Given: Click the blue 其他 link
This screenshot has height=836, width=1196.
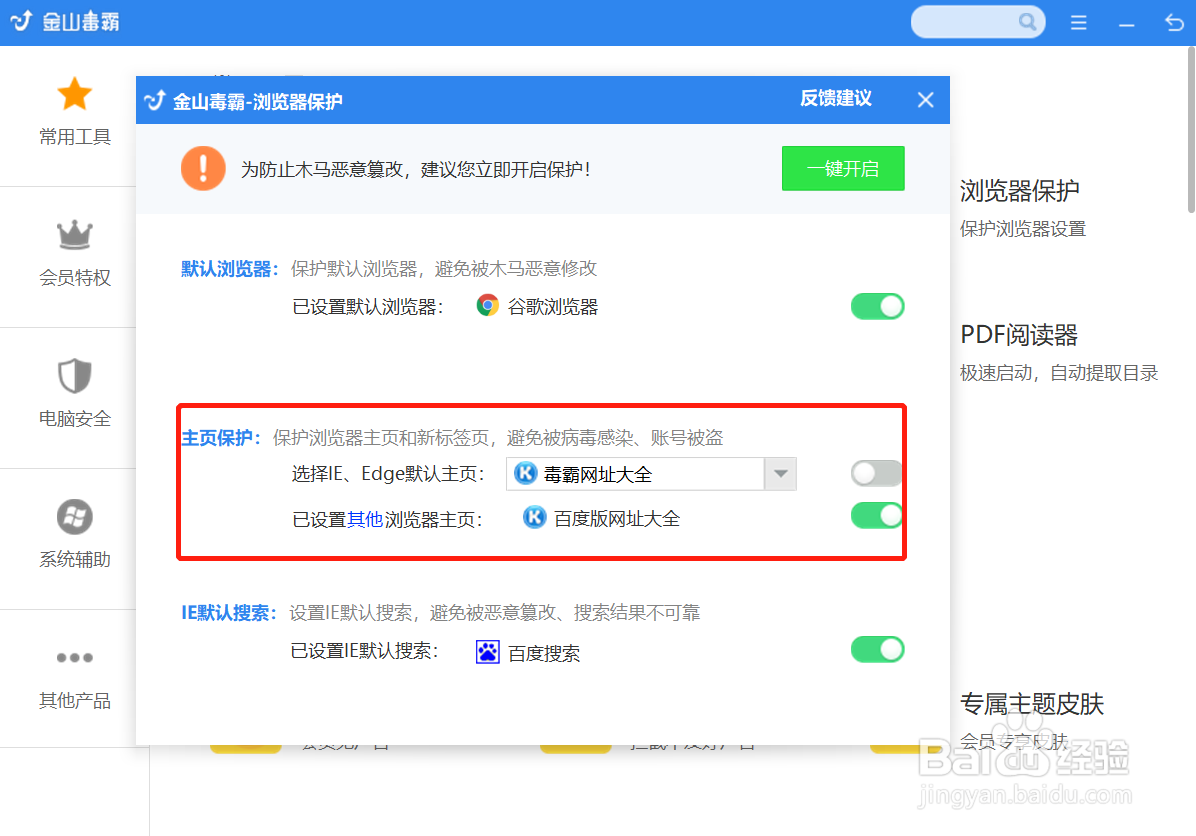Looking at the screenshot, I should pos(365,519).
